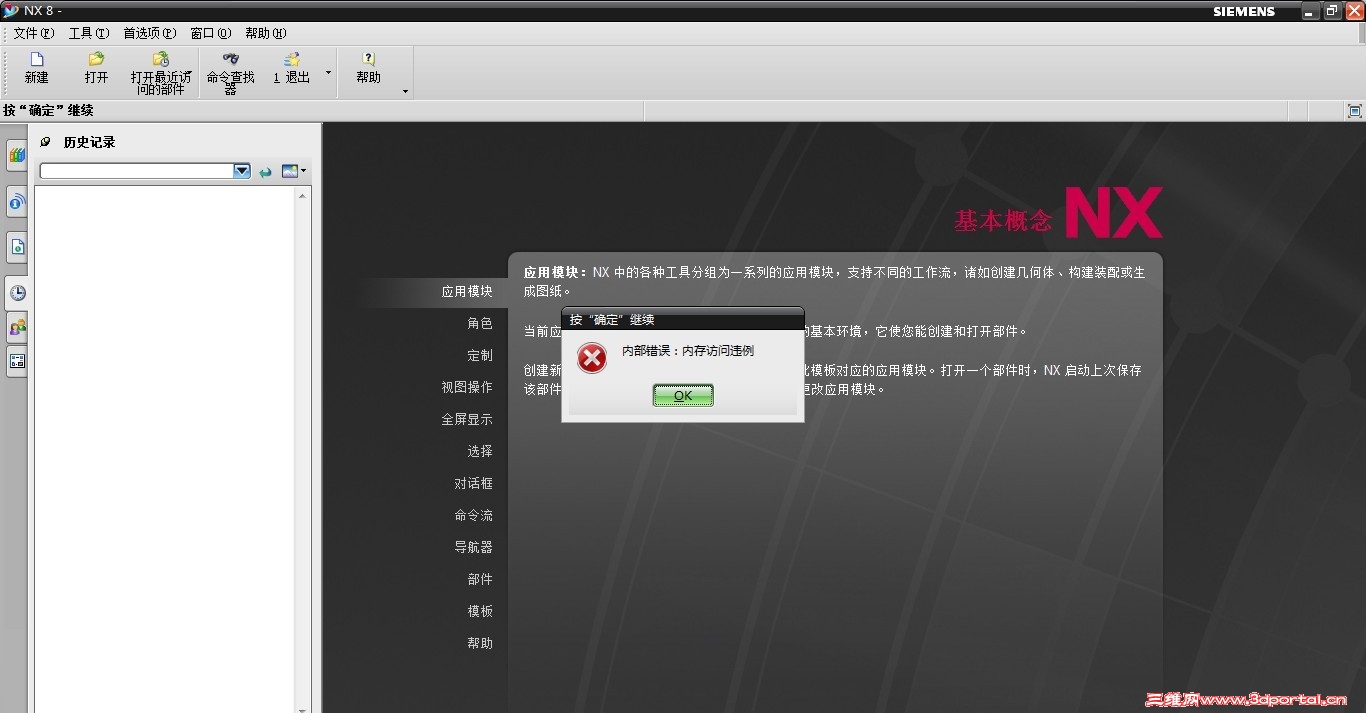Open the 窗口(O) menu

pyautogui.click(x=211, y=33)
